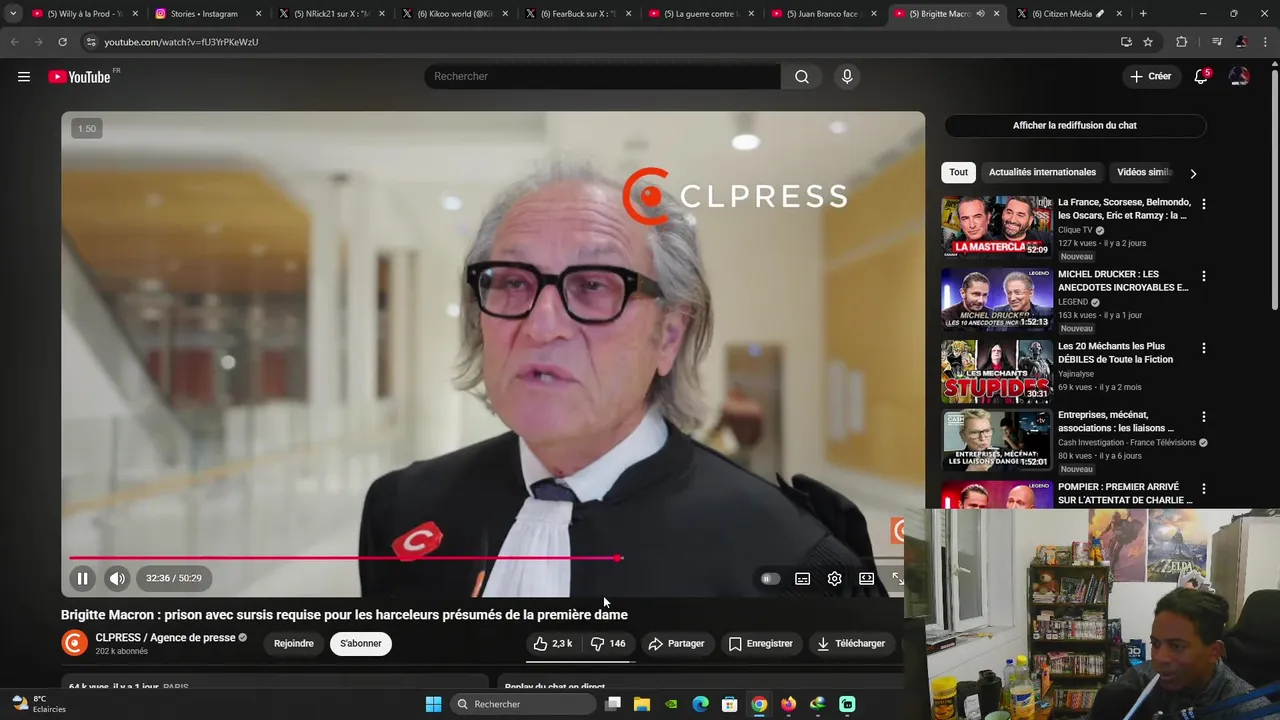This screenshot has height=720, width=1280.
Task: Download the video with Télécharger
Action: 851,644
